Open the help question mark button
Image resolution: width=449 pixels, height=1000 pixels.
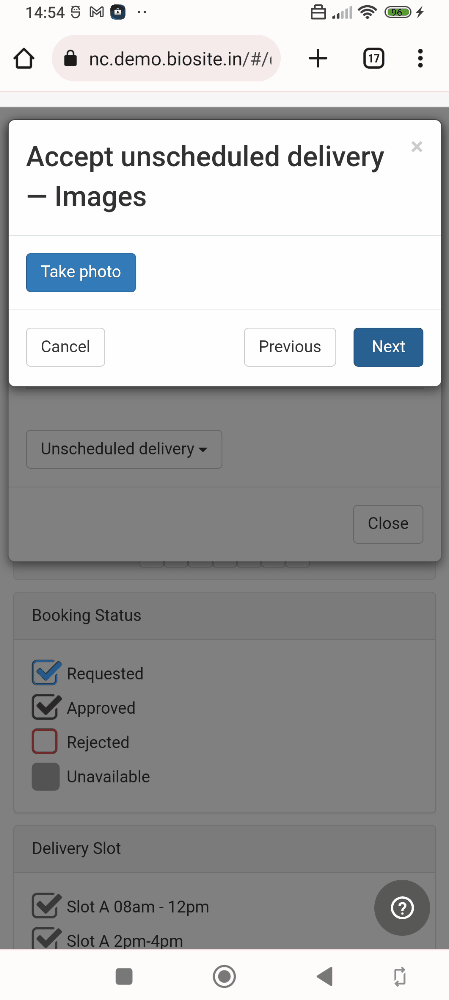pyautogui.click(x=402, y=908)
